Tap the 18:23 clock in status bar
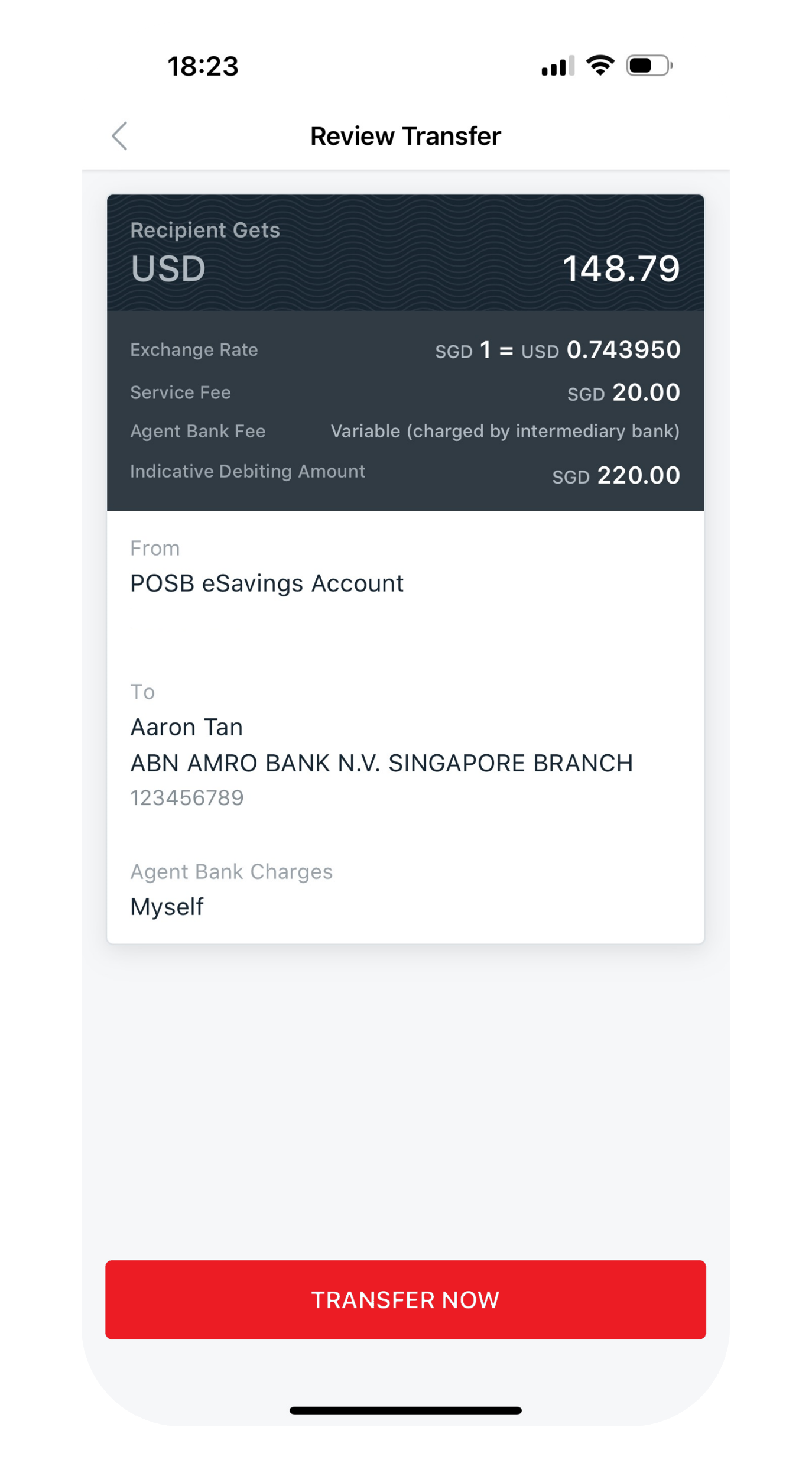 (x=203, y=66)
